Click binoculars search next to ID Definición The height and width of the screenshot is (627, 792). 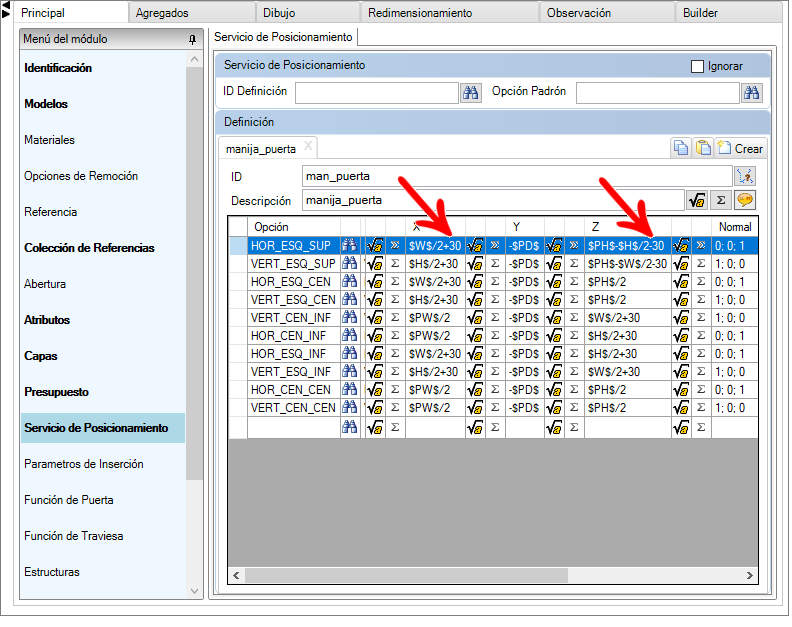point(471,92)
